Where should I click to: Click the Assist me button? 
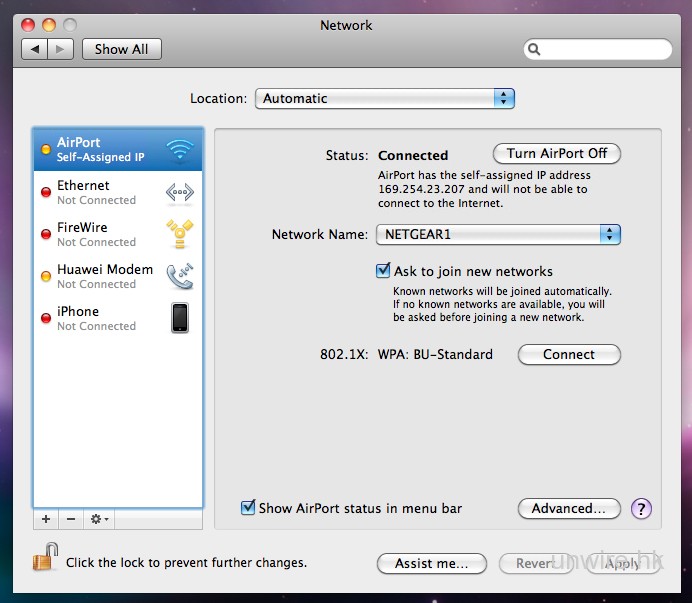tap(431, 564)
